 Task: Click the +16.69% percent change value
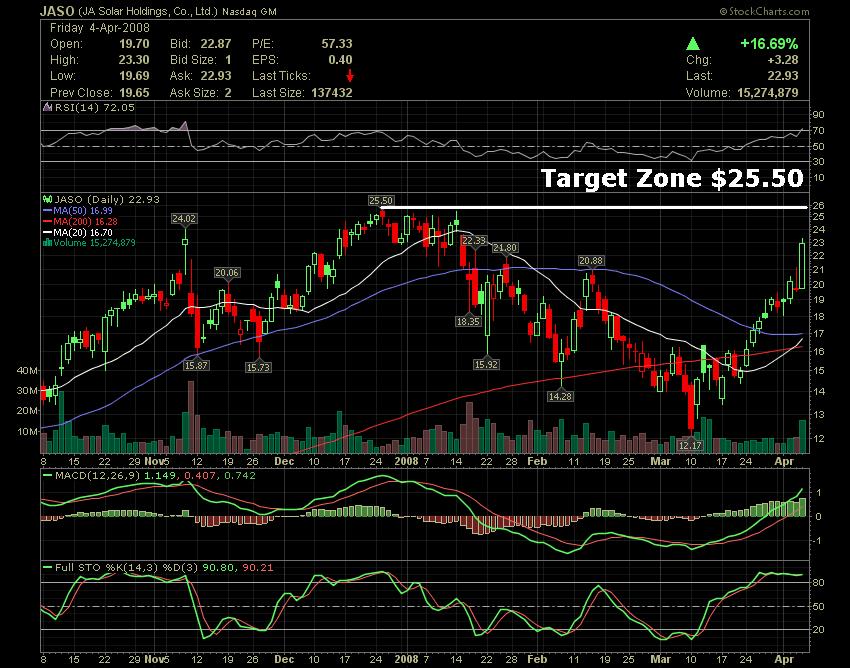pos(769,44)
